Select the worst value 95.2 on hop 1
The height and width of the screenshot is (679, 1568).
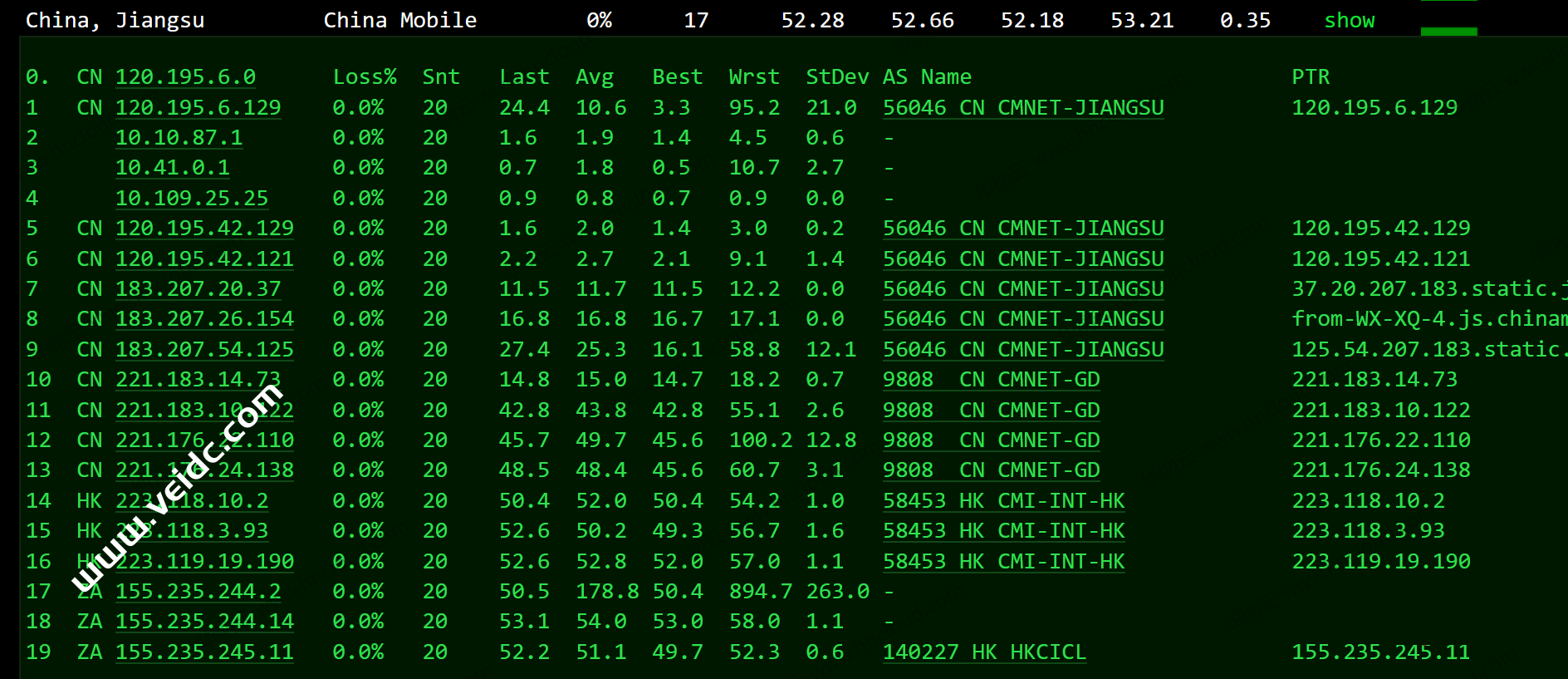click(x=754, y=108)
